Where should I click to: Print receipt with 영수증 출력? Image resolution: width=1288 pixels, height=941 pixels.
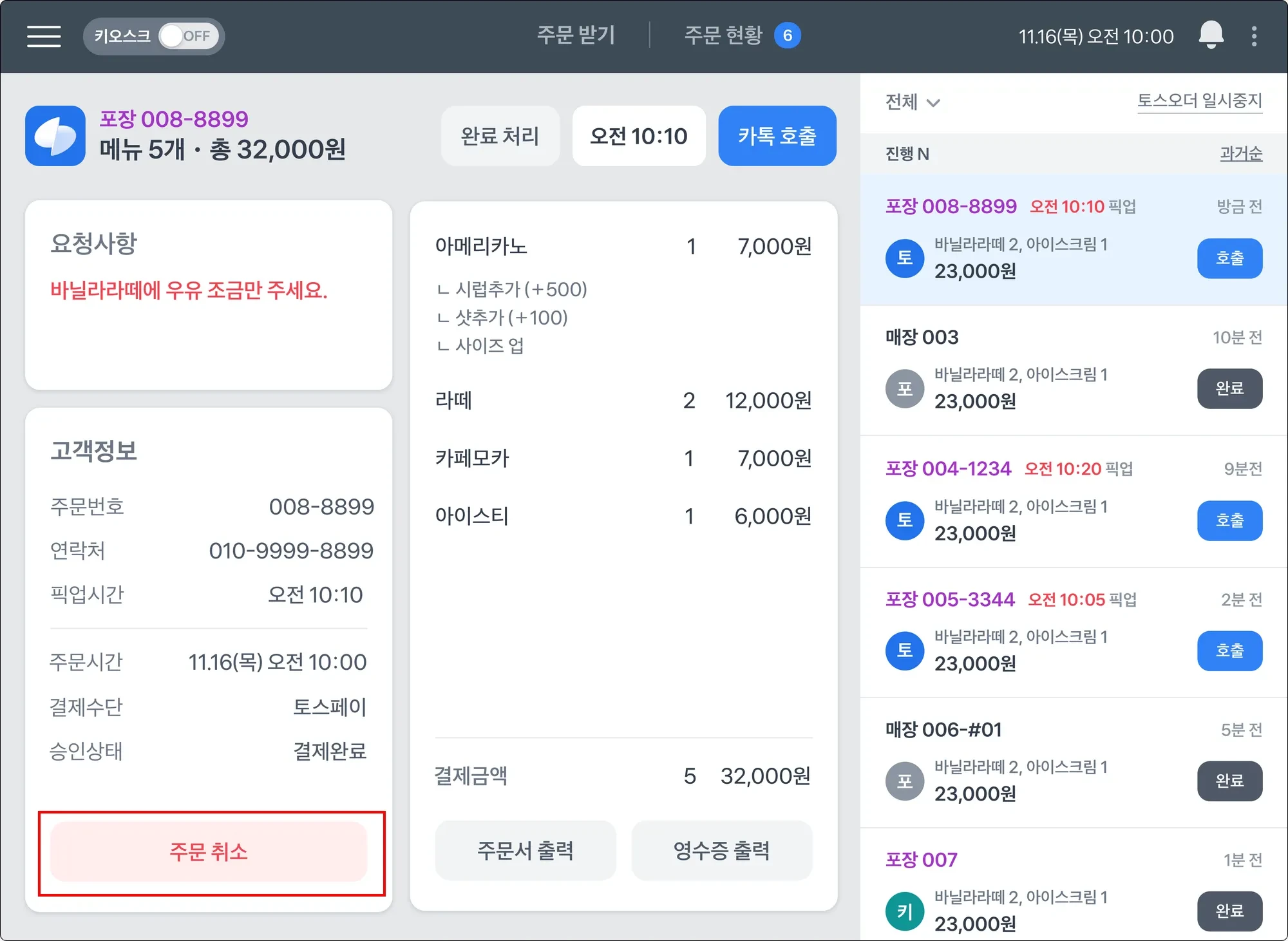pyautogui.click(x=721, y=850)
